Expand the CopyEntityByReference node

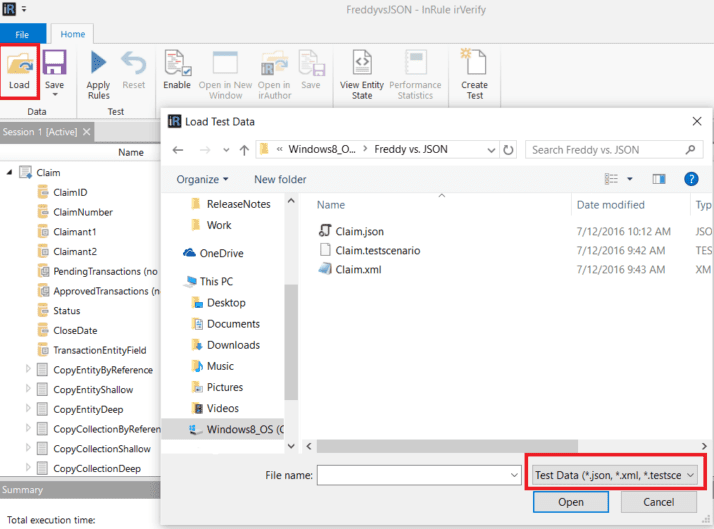[x=28, y=369]
